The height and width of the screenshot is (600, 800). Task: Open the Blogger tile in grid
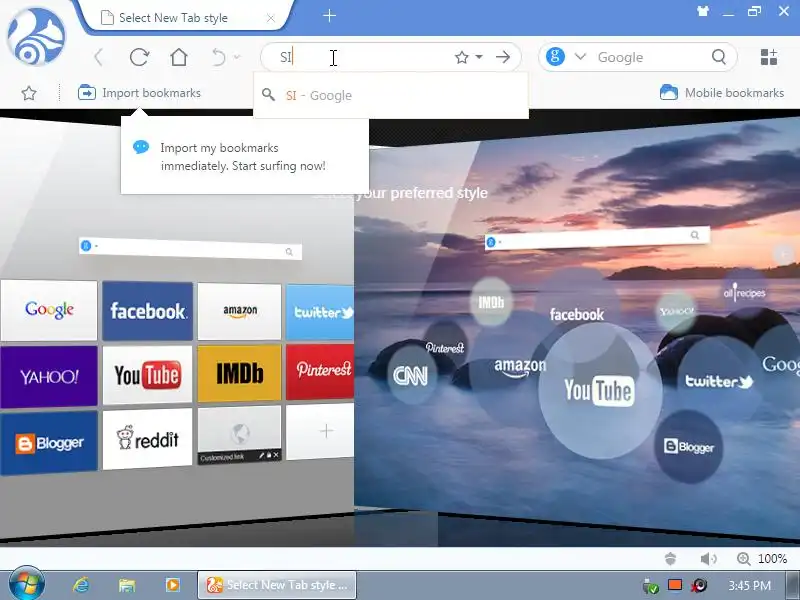pyautogui.click(x=49, y=443)
